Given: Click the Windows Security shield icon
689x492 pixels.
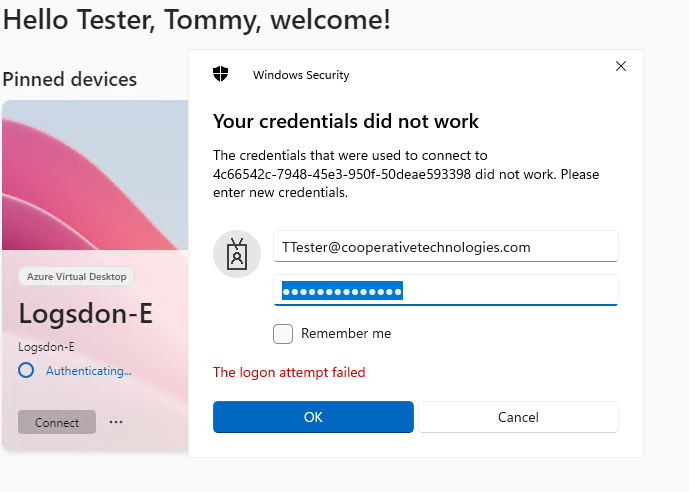Looking at the screenshot, I should [221, 74].
